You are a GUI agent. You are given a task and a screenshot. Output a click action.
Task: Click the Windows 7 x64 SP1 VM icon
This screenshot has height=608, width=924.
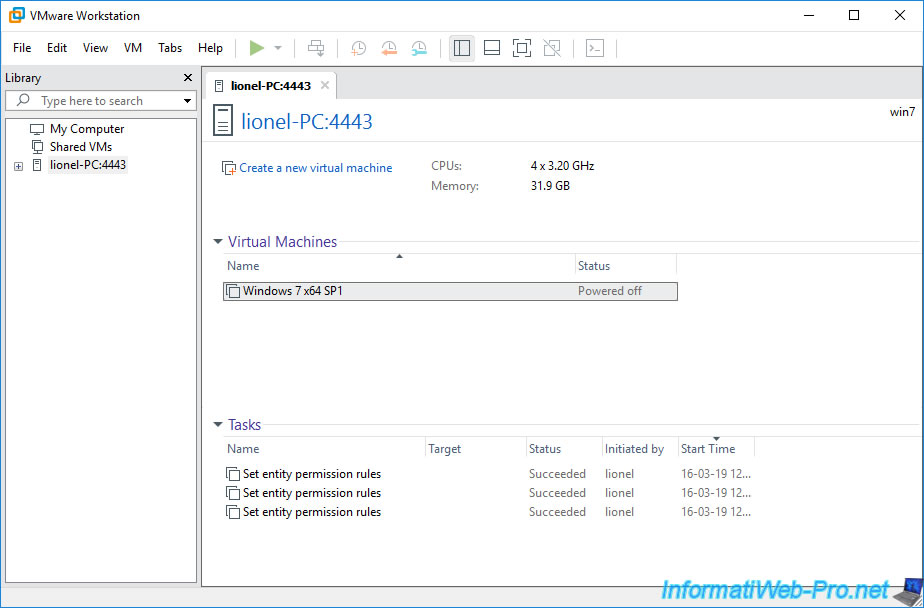pos(233,291)
